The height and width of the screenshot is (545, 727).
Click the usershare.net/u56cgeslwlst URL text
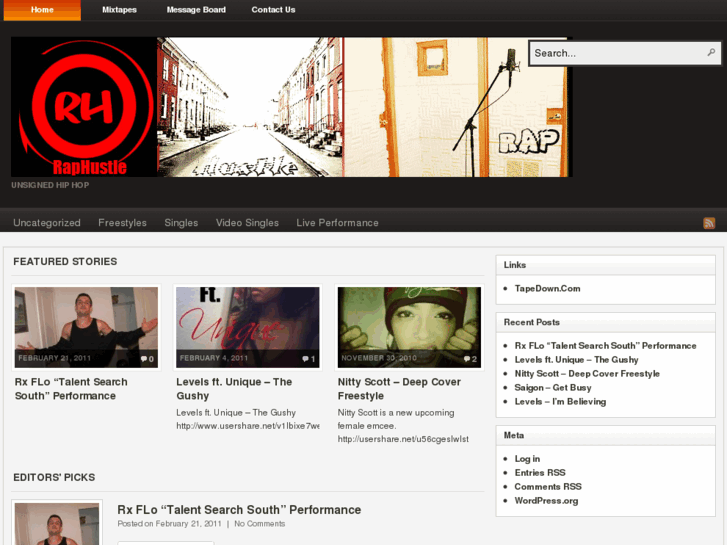403,439
